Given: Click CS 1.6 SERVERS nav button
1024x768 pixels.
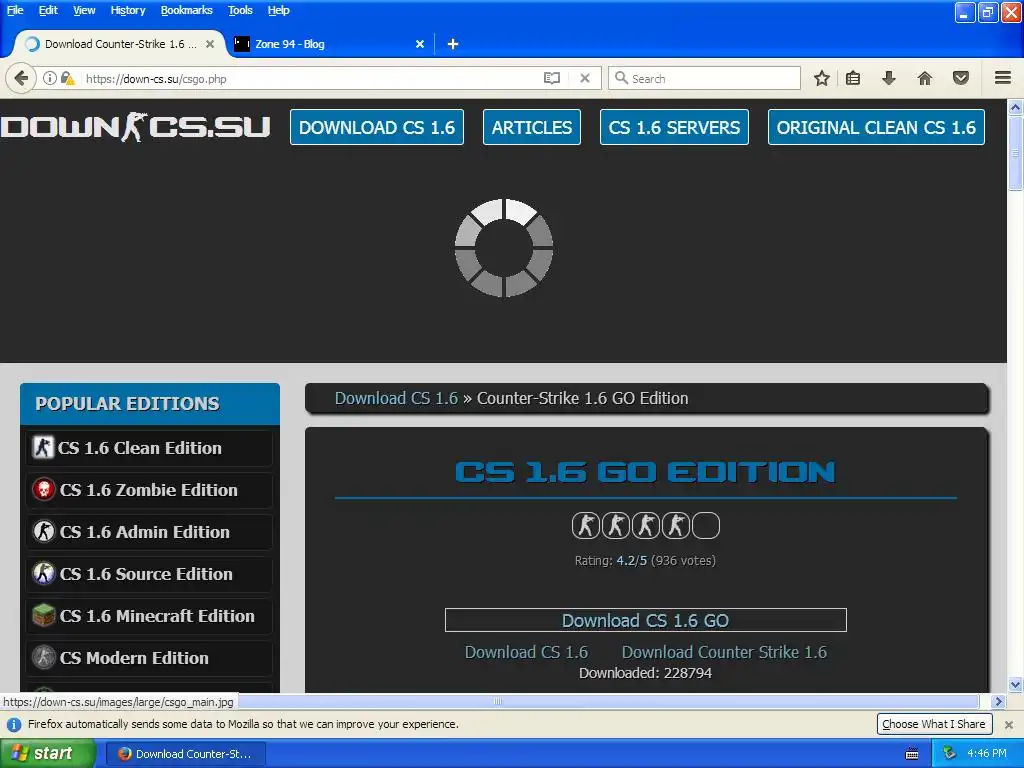Looking at the screenshot, I should coord(674,127).
